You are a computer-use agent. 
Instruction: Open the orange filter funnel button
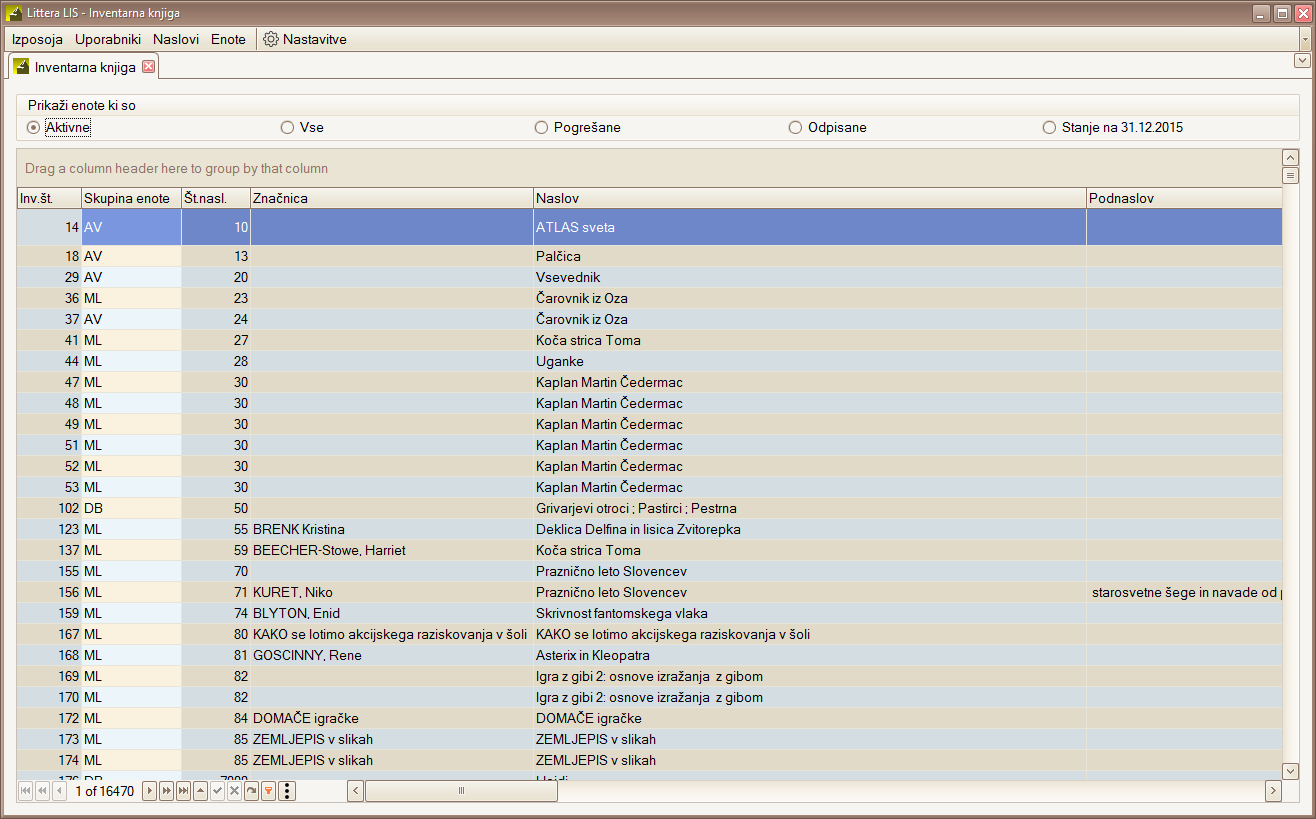click(268, 791)
